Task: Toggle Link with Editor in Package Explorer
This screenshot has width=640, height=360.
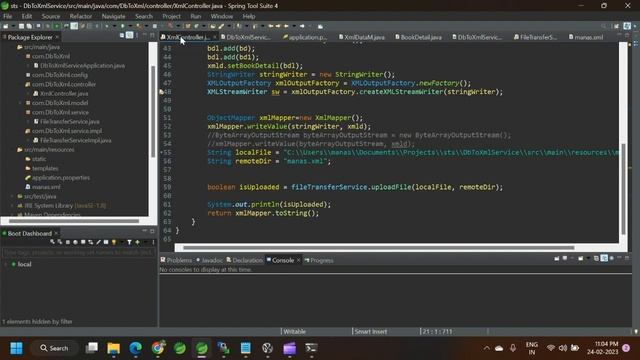Action: (x=129, y=36)
